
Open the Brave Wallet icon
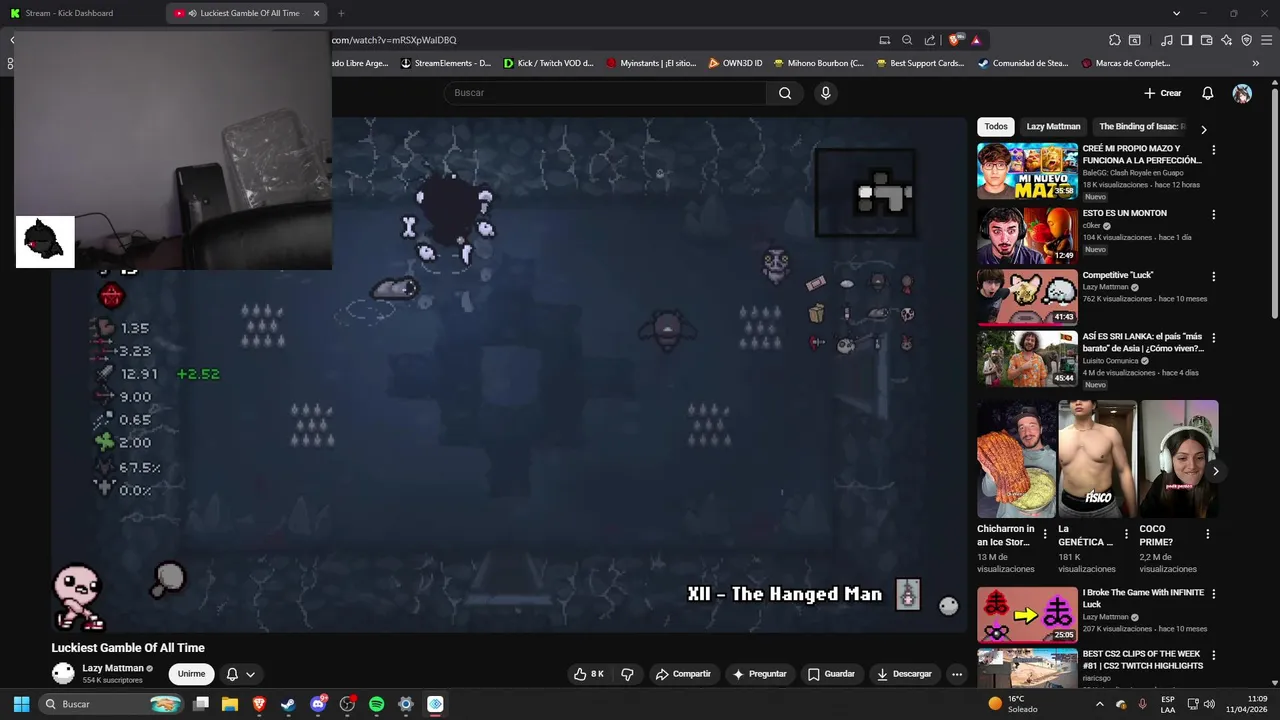coord(1207,40)
